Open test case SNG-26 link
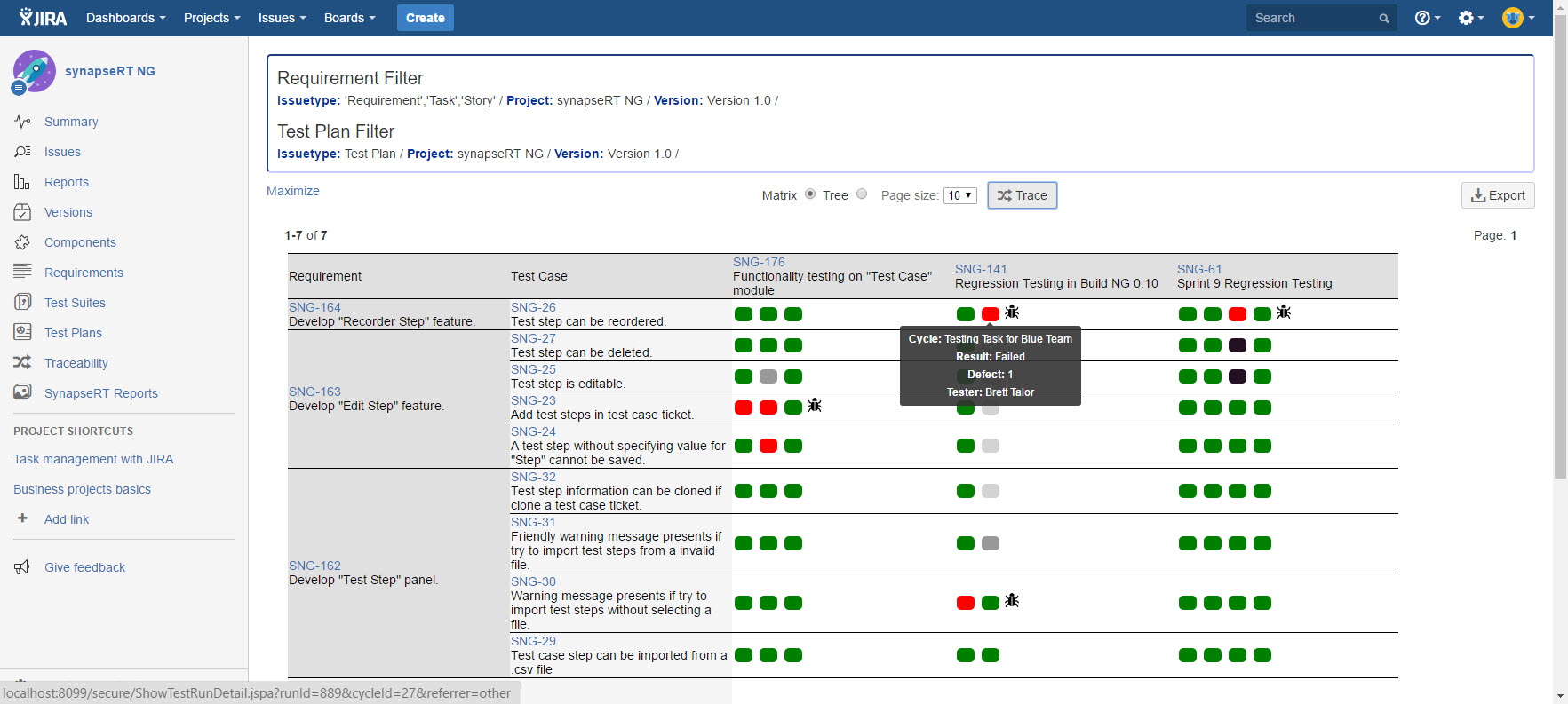Screen dimensions: 1568x704 click(533, 307)
